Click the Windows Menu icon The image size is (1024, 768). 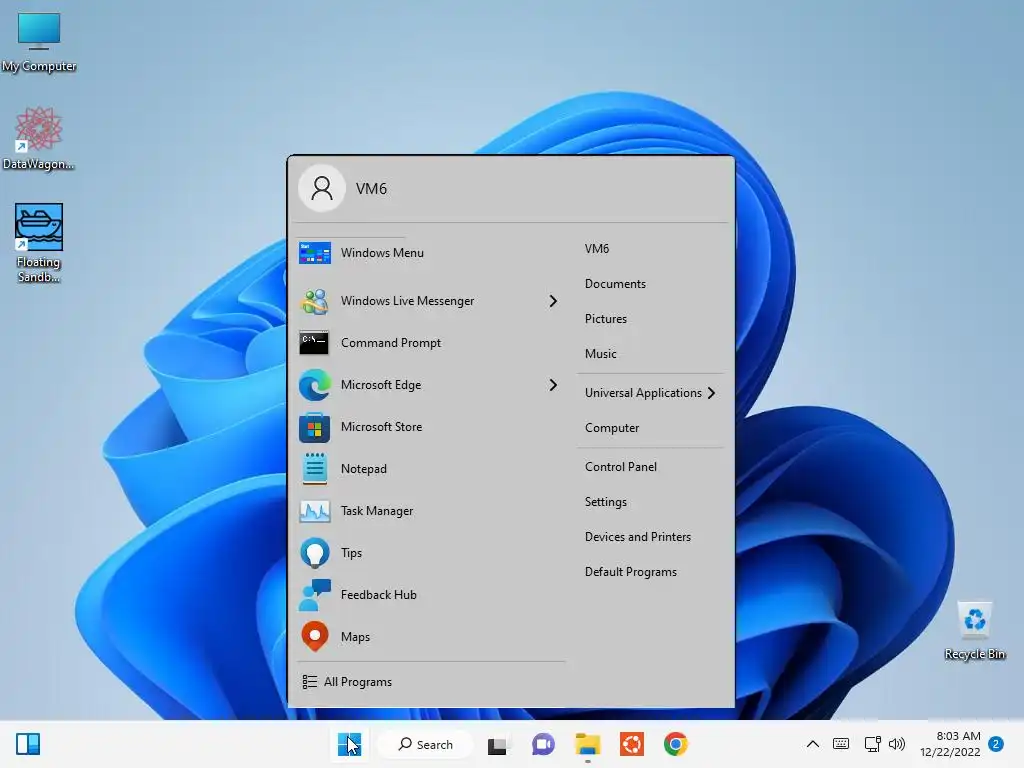(x=314, y=253)
